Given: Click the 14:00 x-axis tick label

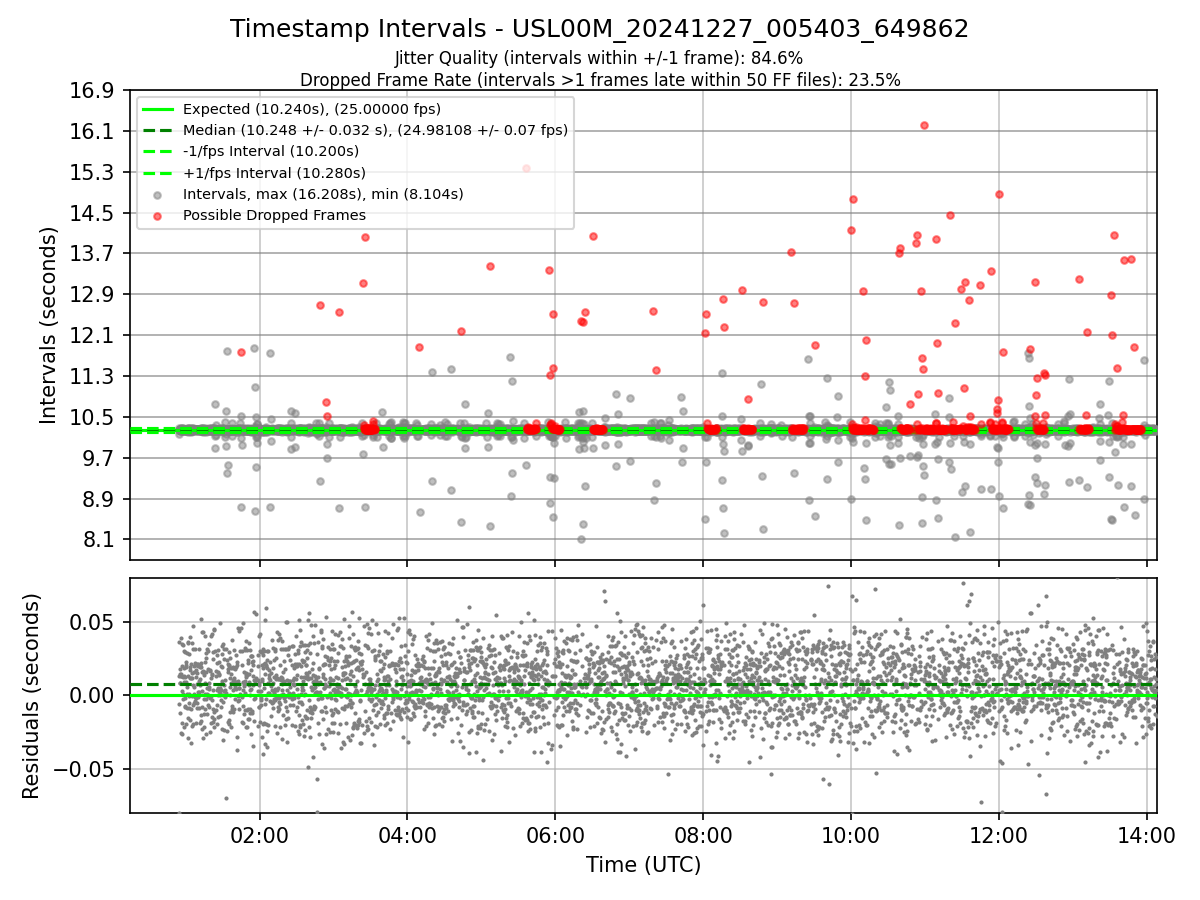Looking at the screenshot, I should (1146, 835).
